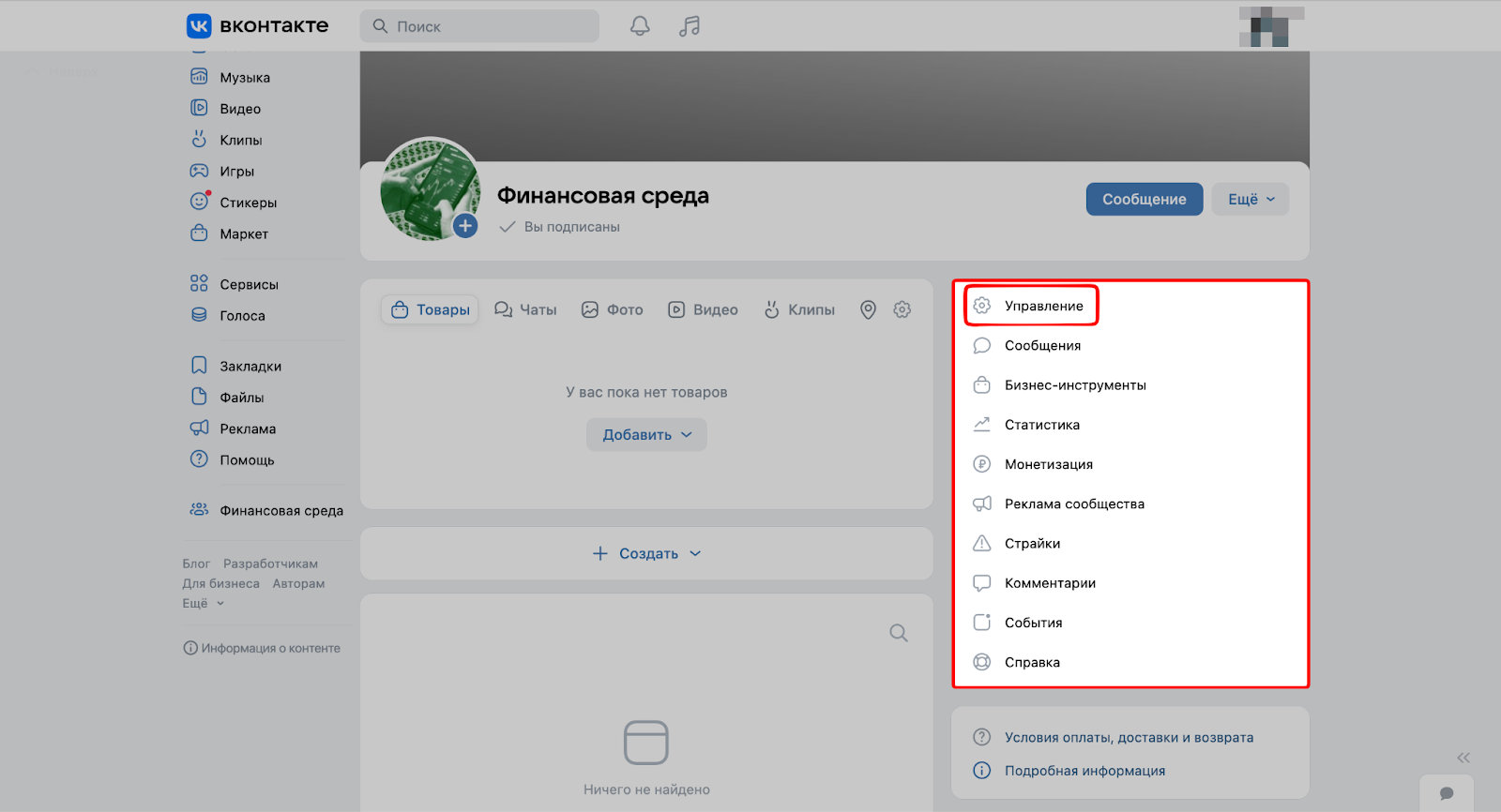This screenshot has height=812, width=1501.
Task: Switch to the Чаты tab
Action: coord(526,309)
